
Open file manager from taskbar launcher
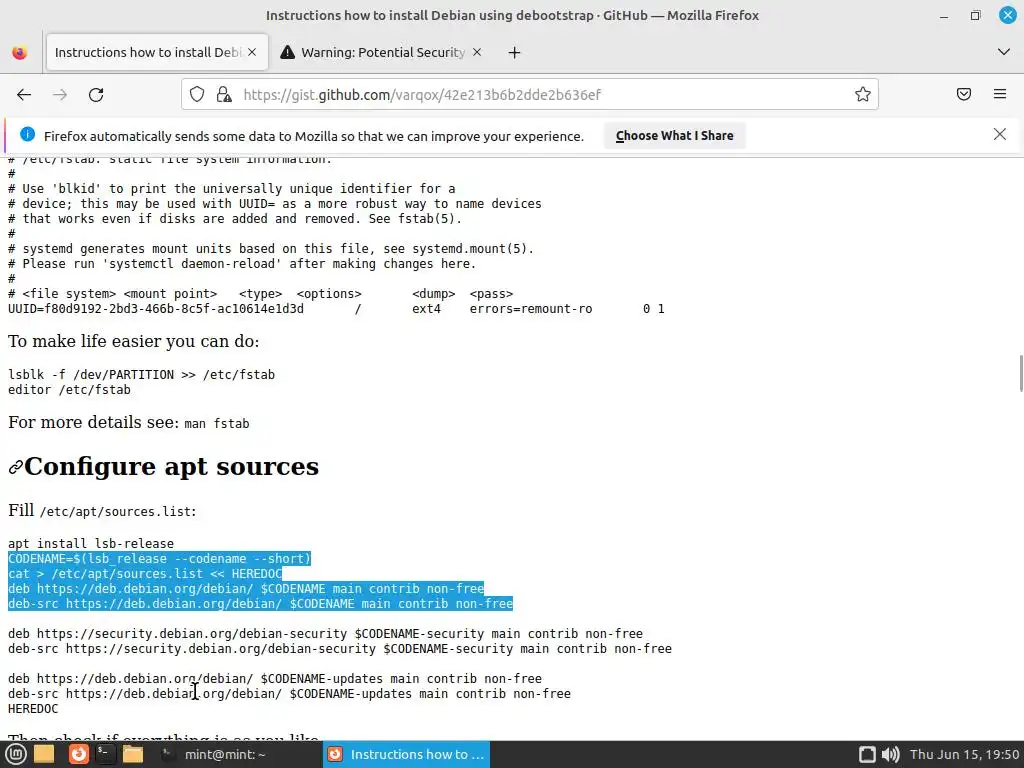click(133, 754)
